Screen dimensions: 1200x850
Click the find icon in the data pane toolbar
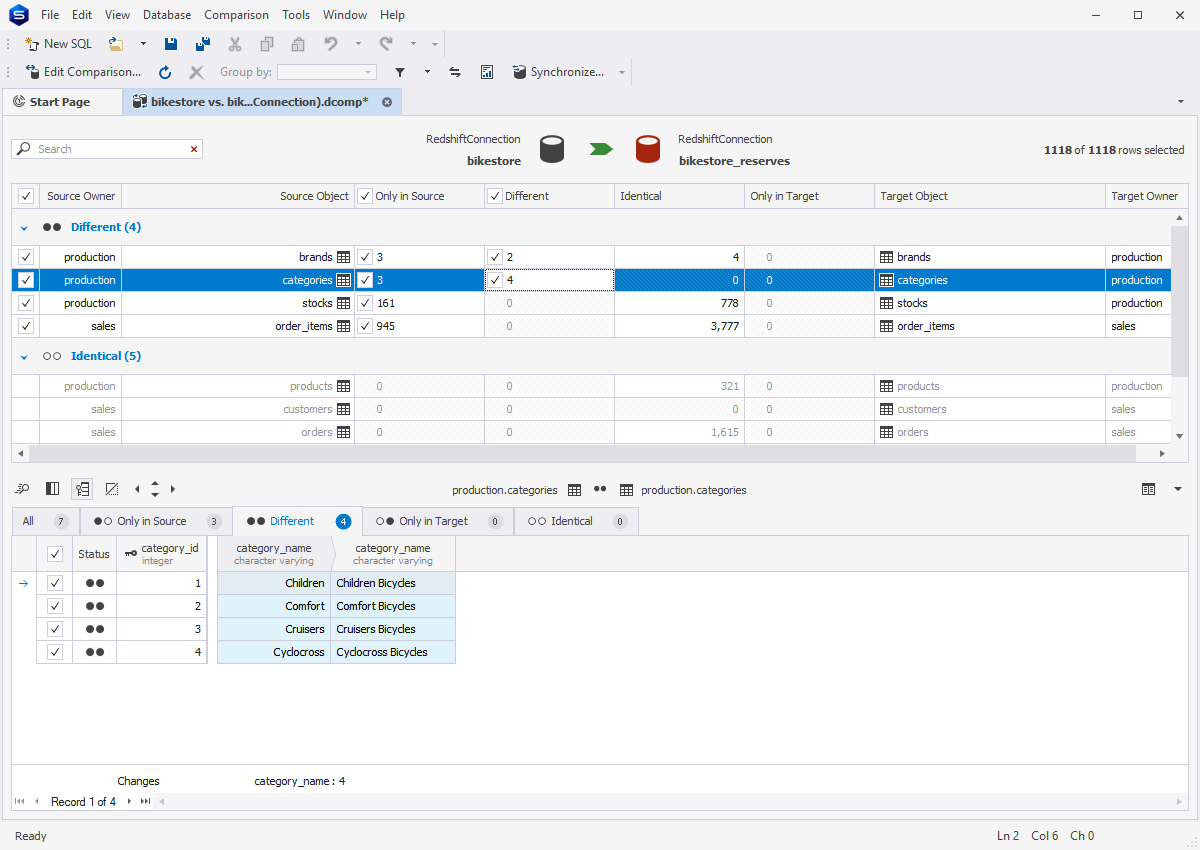[x=23, y=489]
